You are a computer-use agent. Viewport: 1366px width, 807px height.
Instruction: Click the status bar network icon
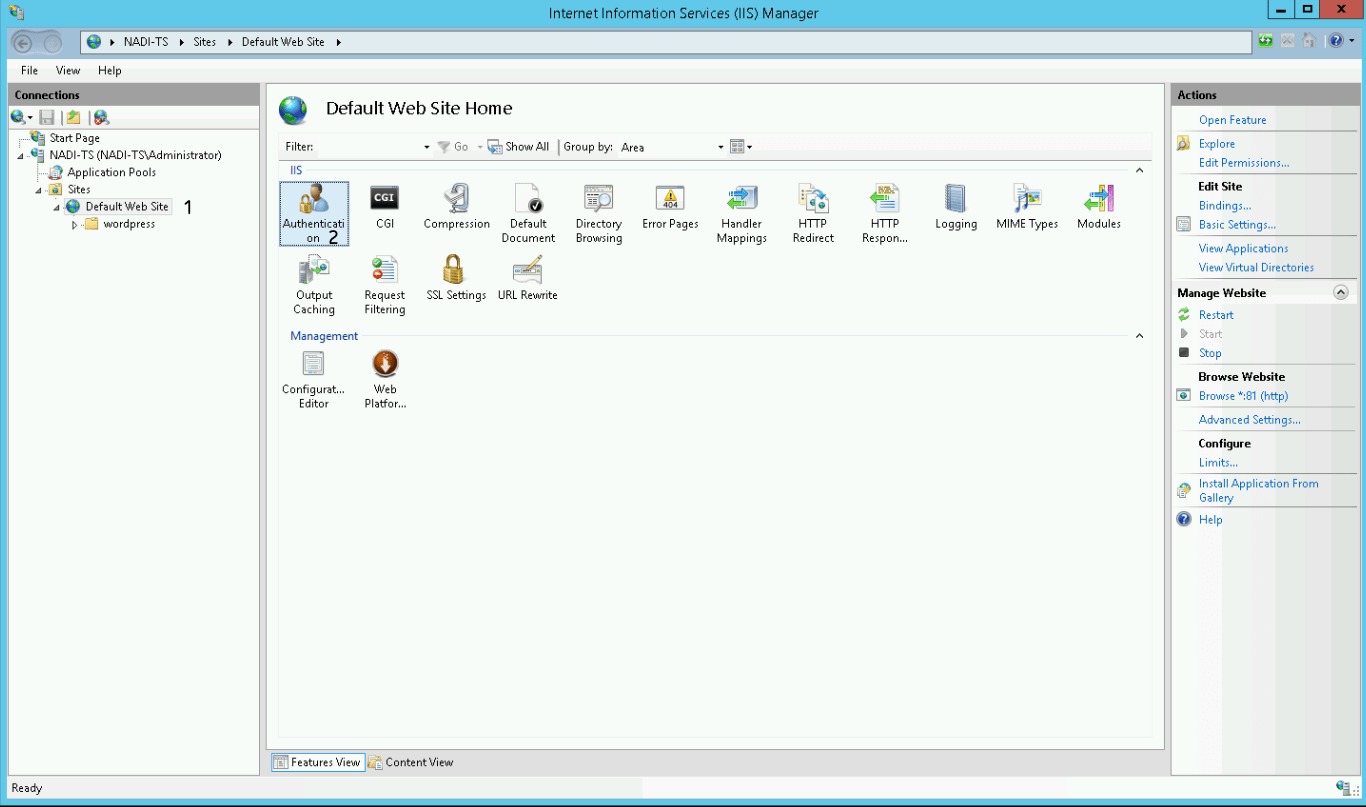tap(1343, 788)
